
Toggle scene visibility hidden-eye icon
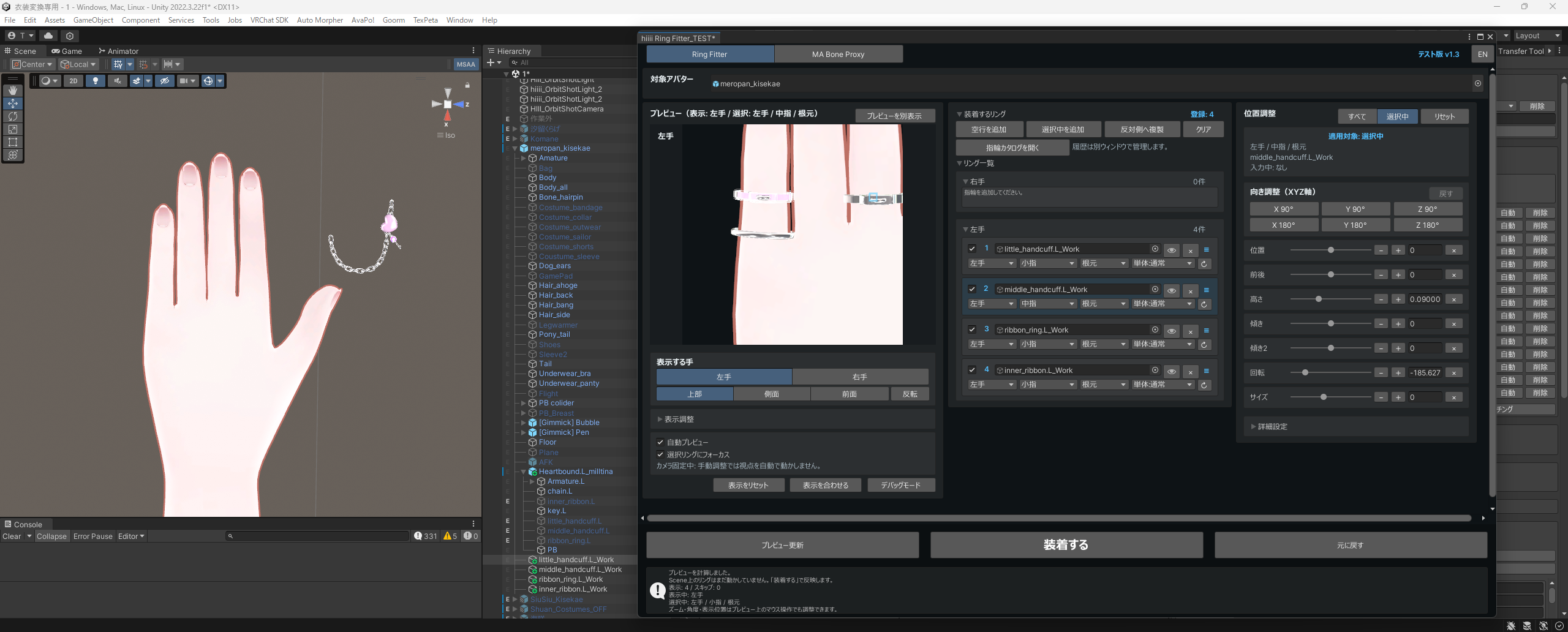(x=164, y=81)
